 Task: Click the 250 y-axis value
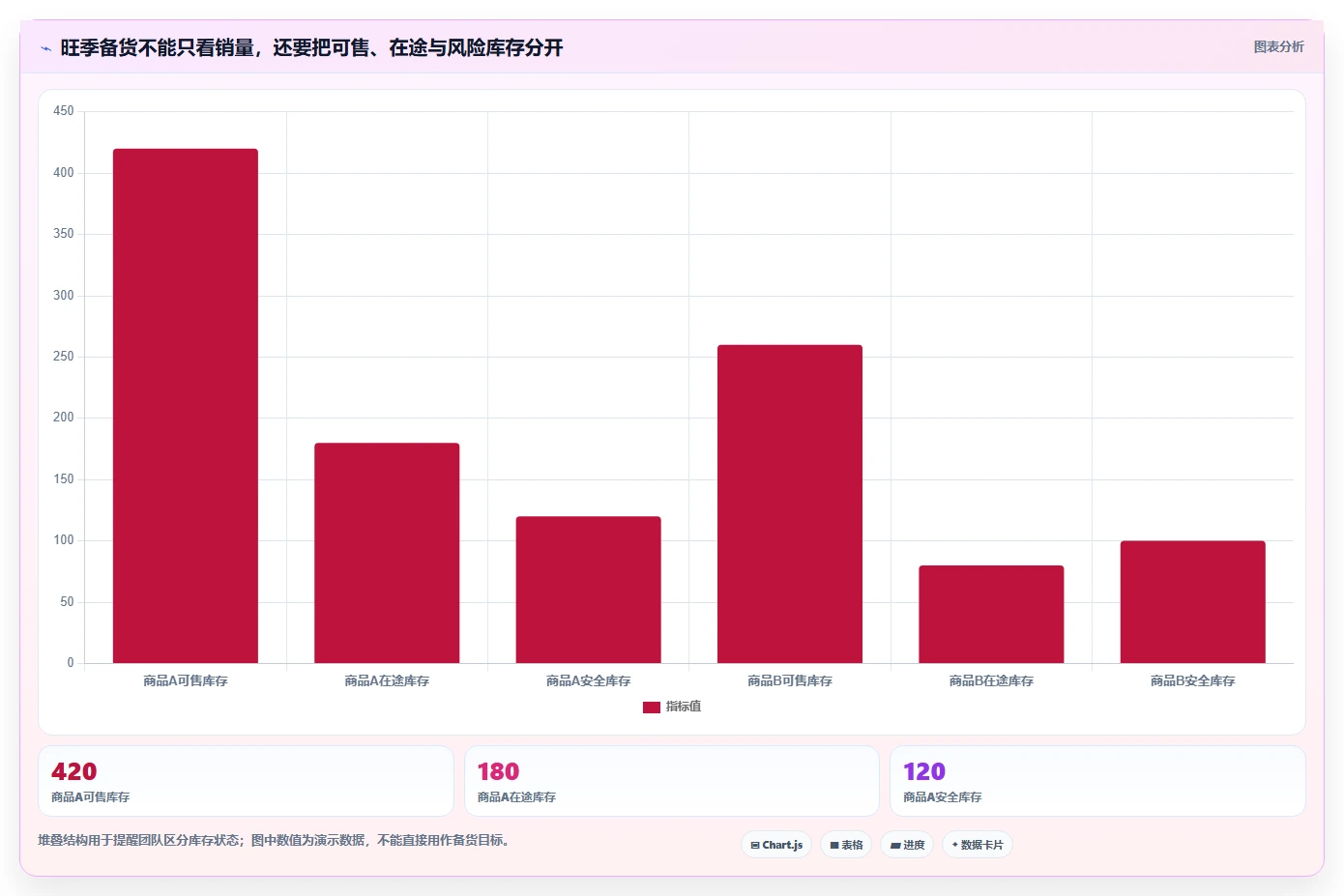click(64, 357)
